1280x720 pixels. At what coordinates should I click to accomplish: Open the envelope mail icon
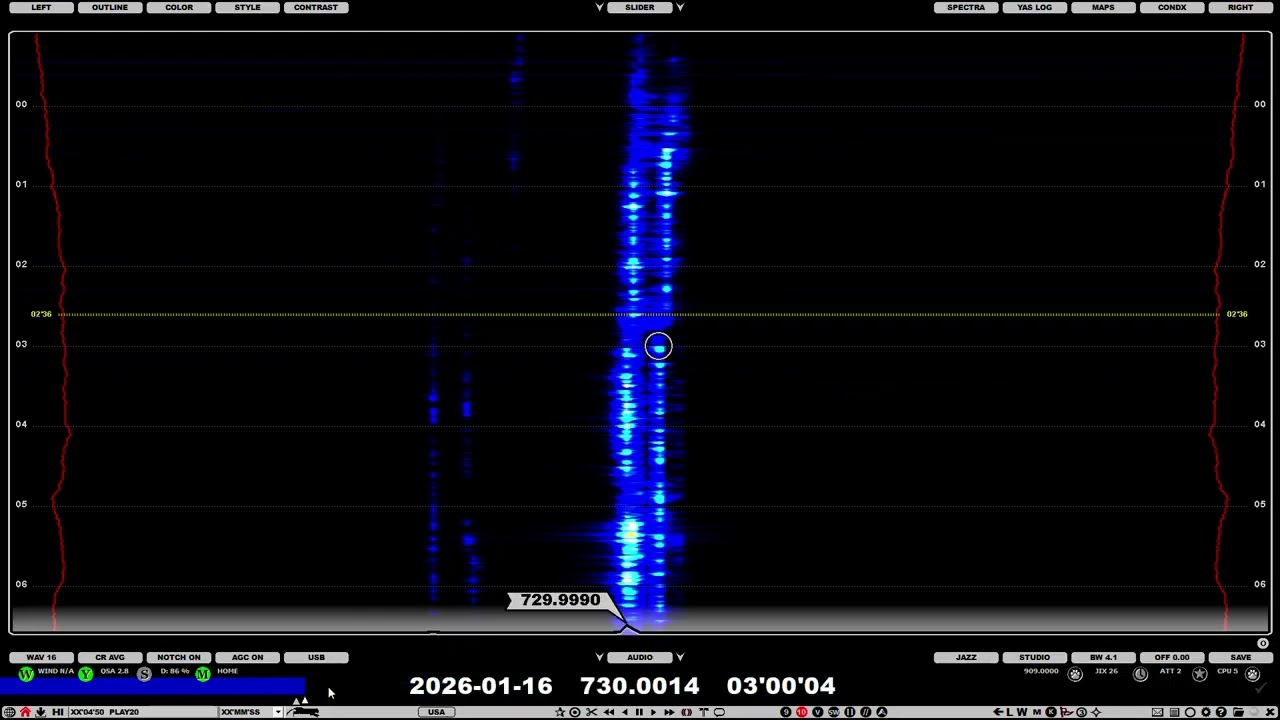(x=1157, y=712)
